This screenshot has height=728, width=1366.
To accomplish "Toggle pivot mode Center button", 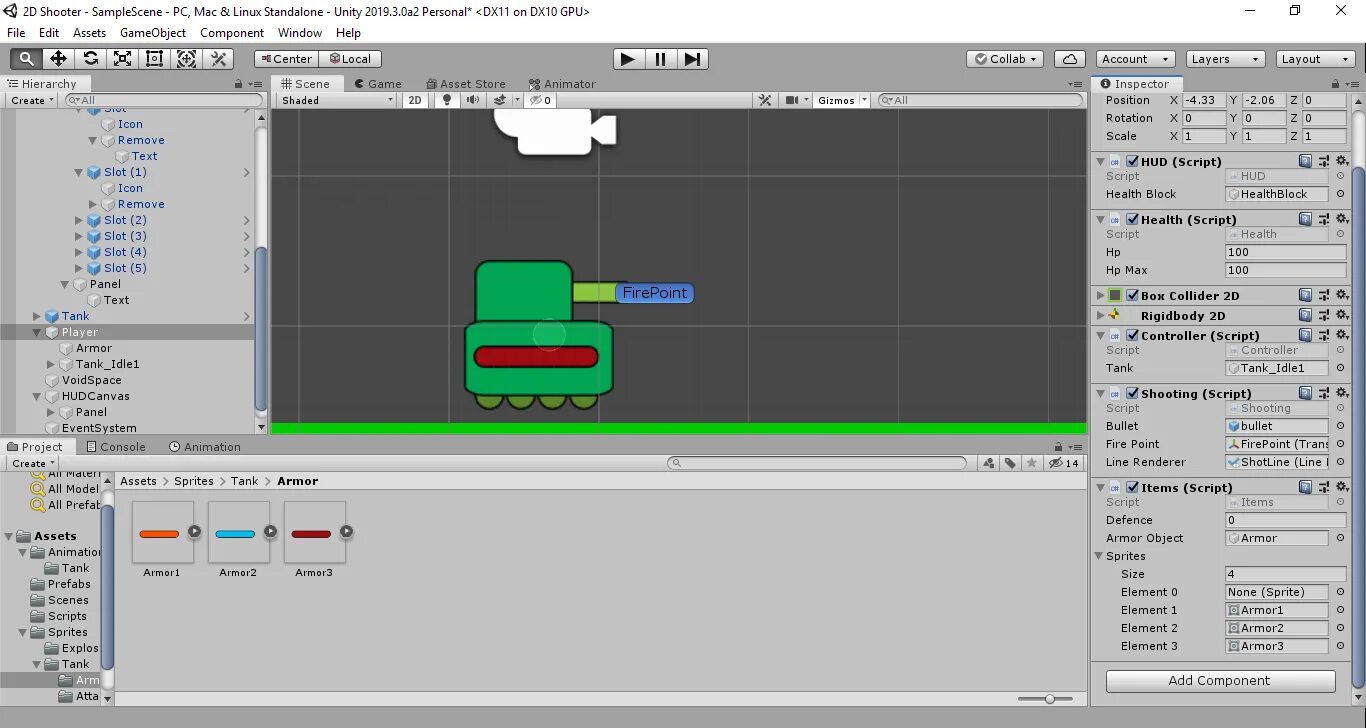I will (x=286, y=59).
